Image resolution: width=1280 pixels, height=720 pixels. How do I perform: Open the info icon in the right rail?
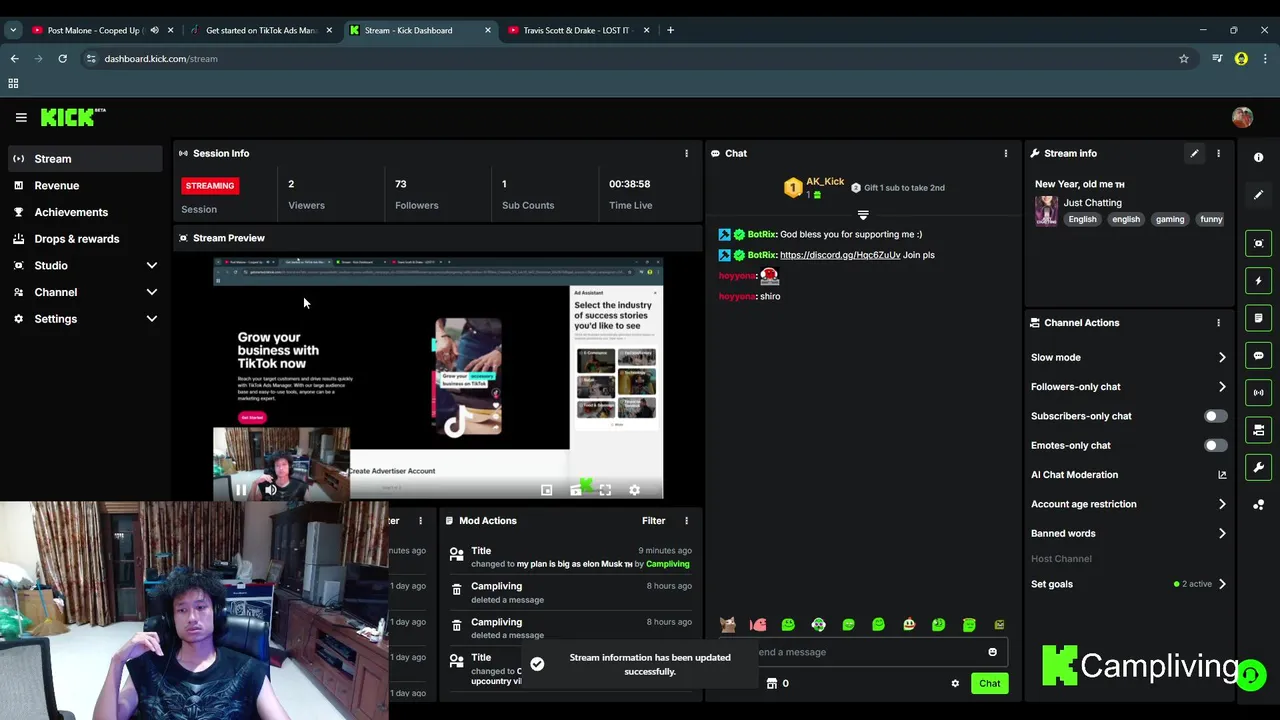pyautogui.click(x=1258, y=157)
